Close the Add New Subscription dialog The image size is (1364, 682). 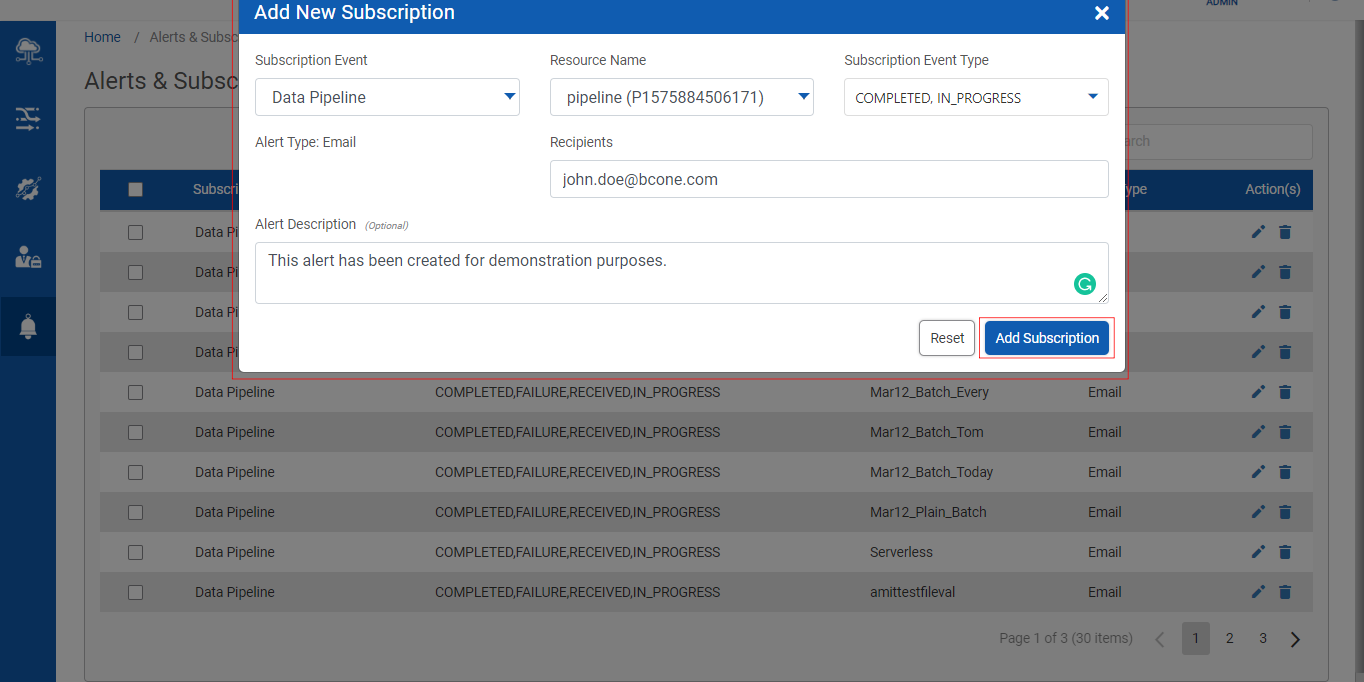pos(1101,13)
